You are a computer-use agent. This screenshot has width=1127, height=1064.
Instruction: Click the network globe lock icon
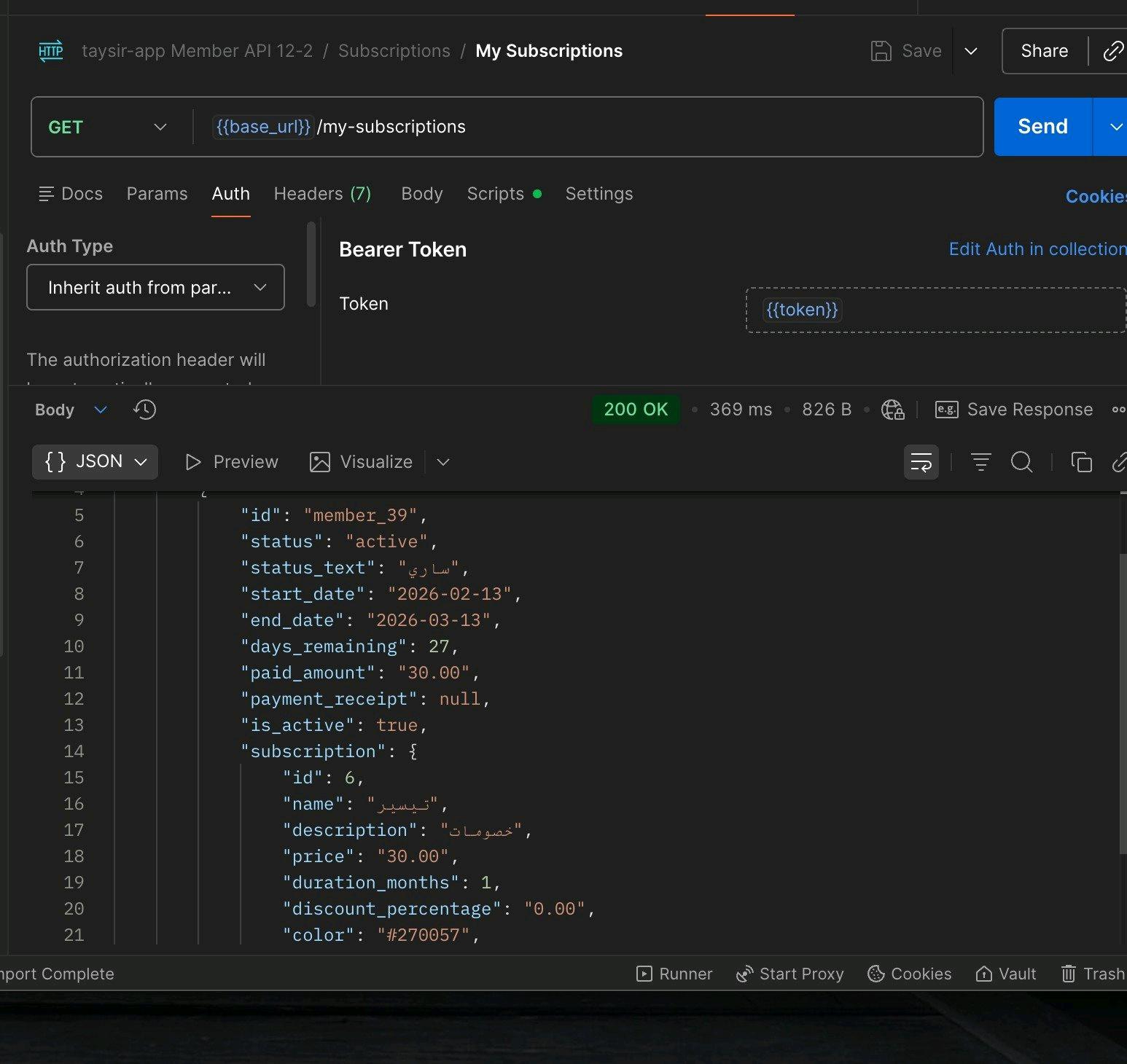(x=892, y=410)
